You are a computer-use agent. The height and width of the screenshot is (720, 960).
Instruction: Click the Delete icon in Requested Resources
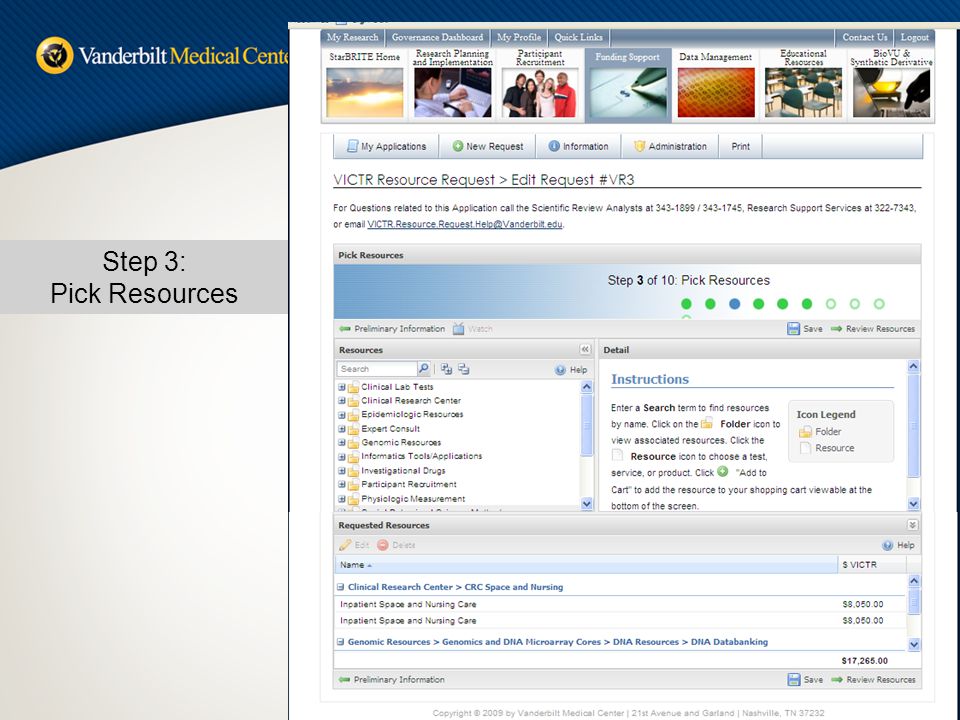pos(383,545)
